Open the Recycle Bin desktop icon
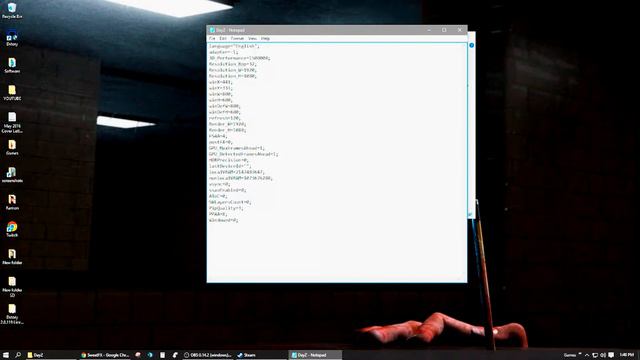The height and width of the screenshot is (360, 640). coord(12,11)
